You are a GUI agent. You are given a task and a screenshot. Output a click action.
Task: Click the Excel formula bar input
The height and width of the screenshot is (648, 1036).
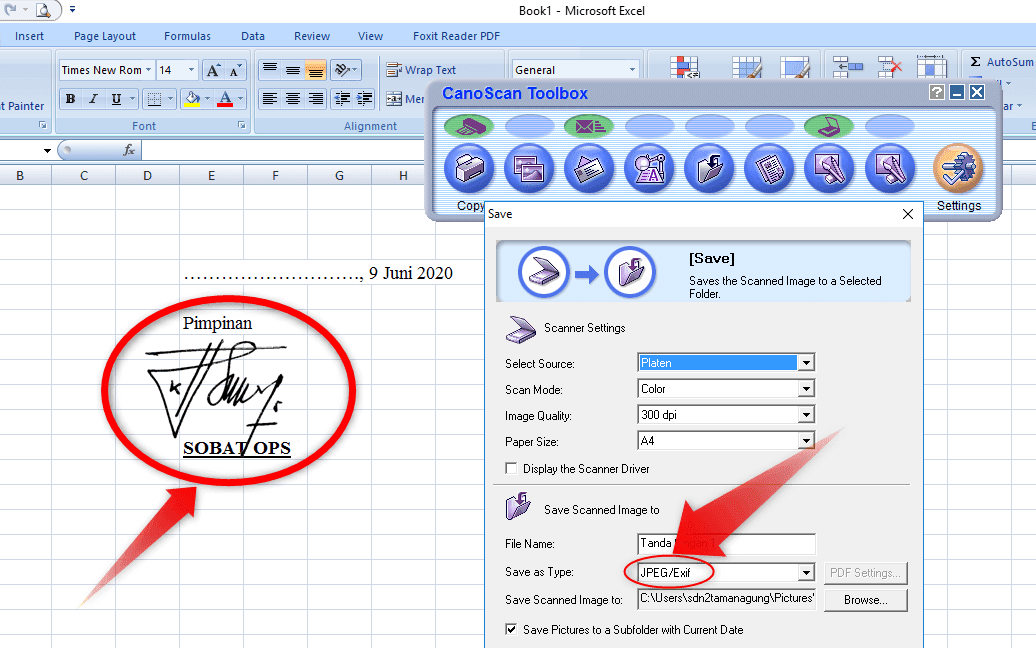coord(284,151)
